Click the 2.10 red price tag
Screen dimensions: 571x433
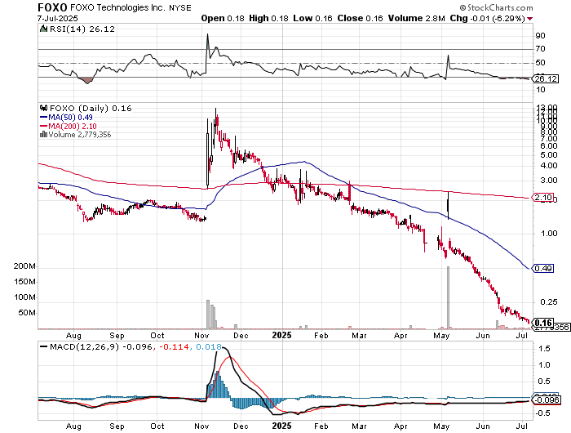coord(543,198)
